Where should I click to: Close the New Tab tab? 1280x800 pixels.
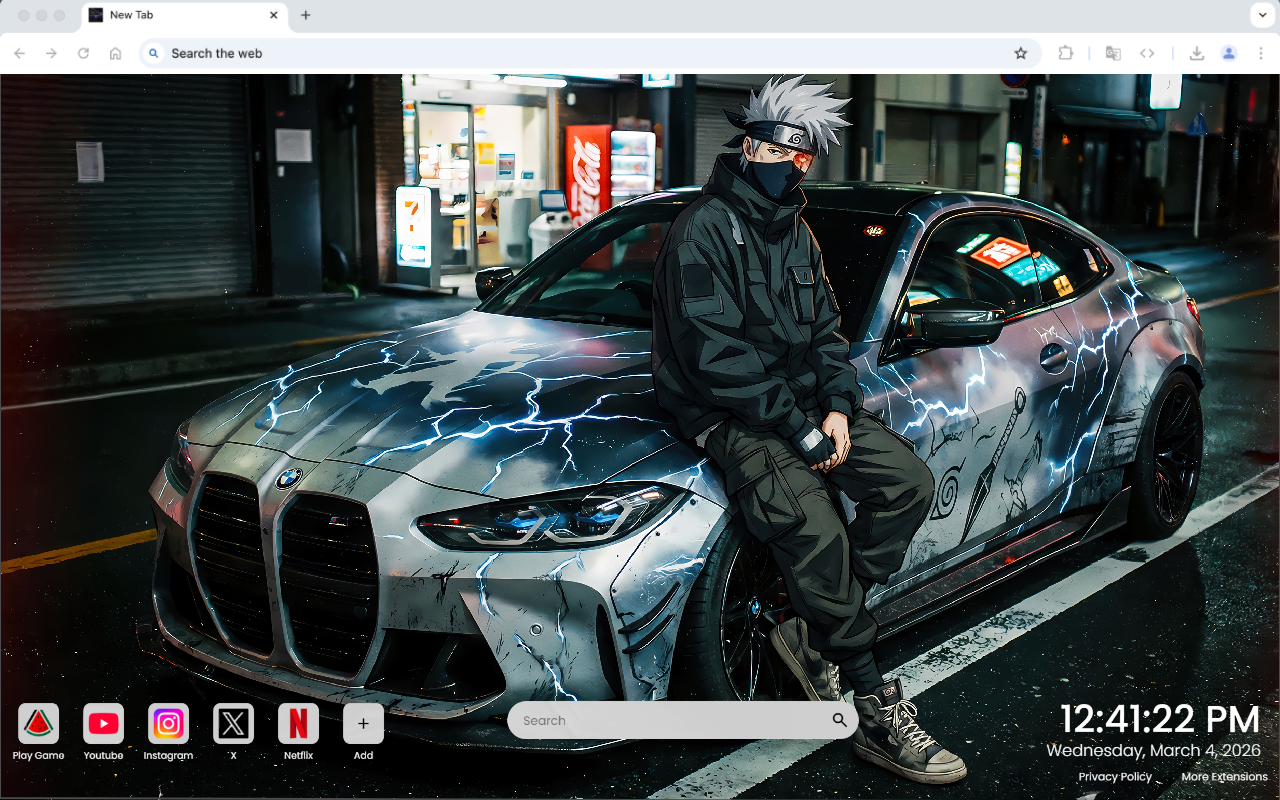[274, 15]
